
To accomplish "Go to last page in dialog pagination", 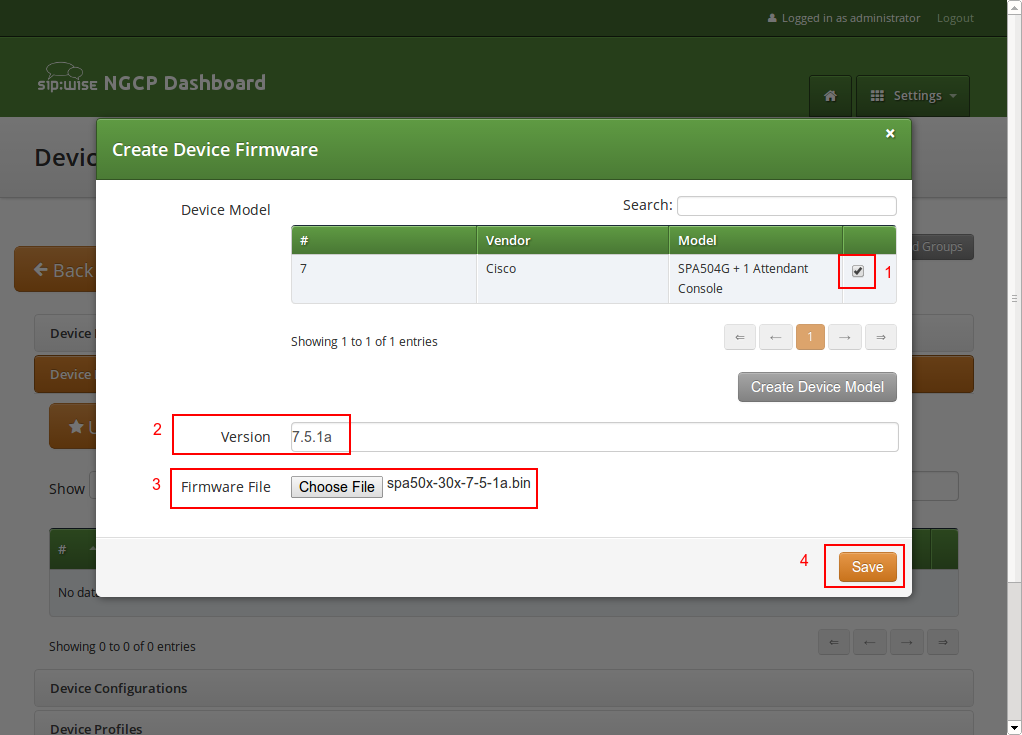I will pyautogui.click(x=881, y=337).
